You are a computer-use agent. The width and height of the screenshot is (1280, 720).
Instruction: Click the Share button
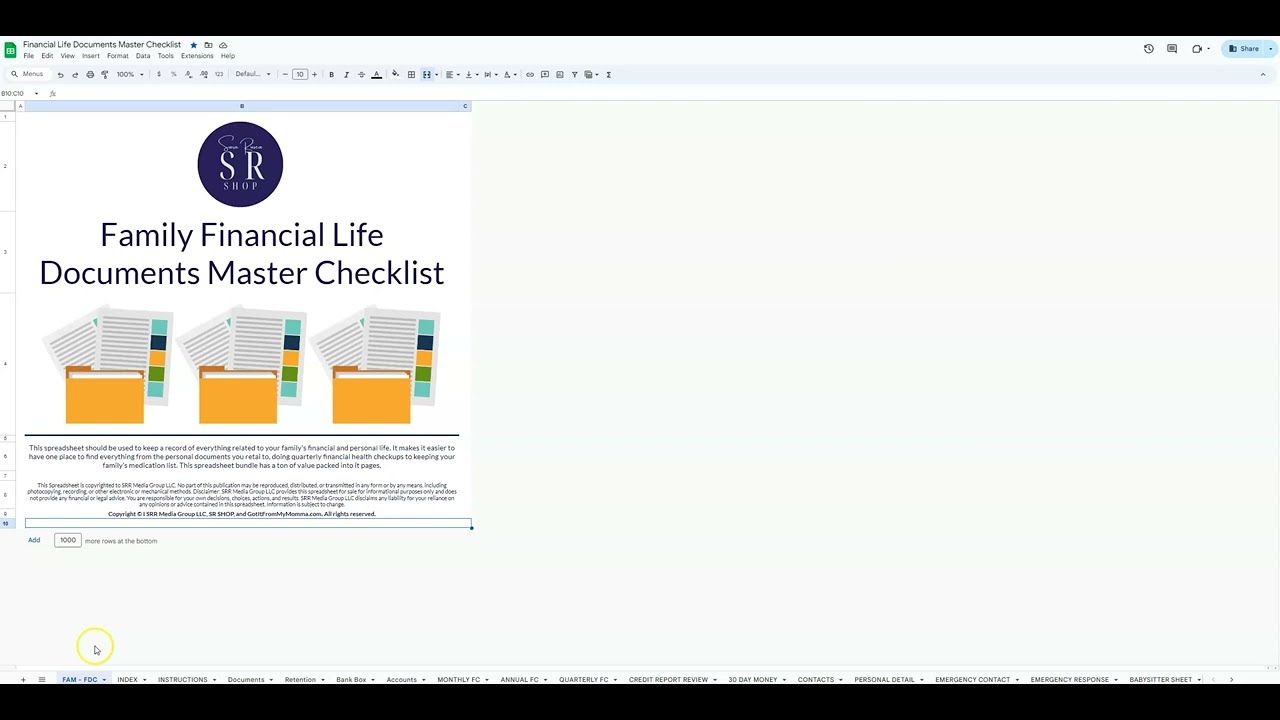(1244, 49)
